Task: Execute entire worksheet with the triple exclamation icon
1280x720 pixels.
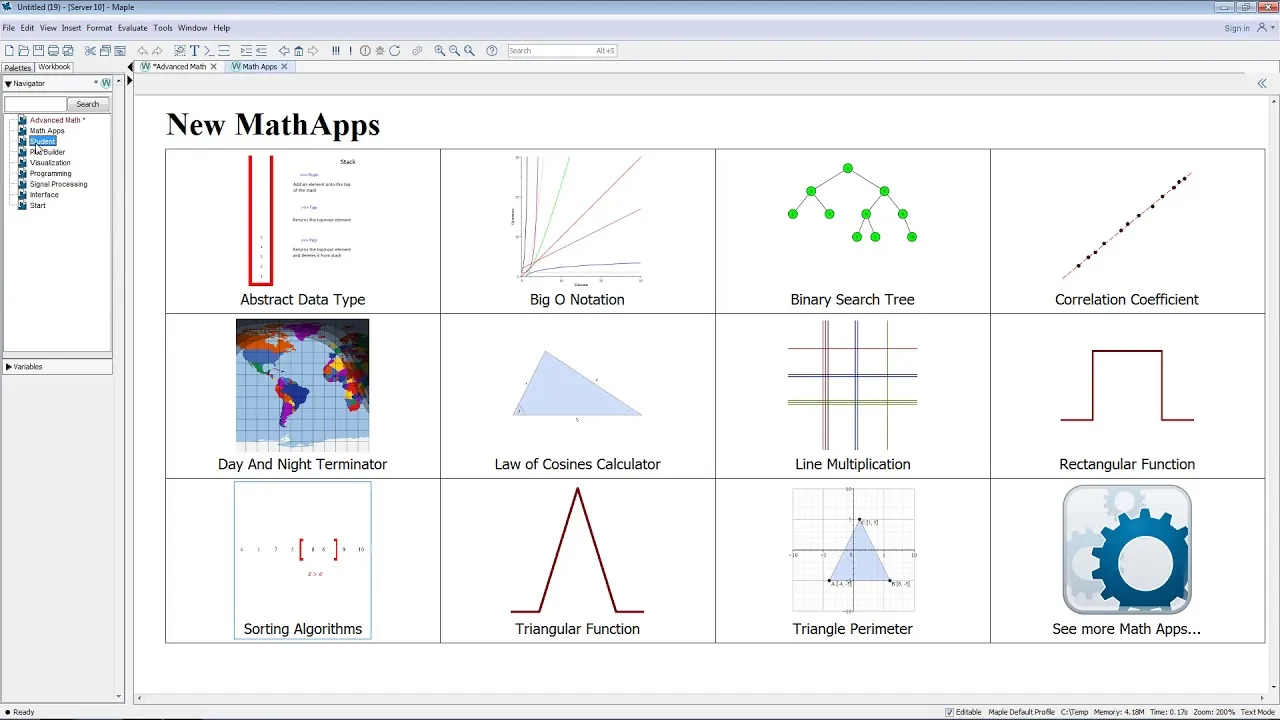Action: [335, 50]
